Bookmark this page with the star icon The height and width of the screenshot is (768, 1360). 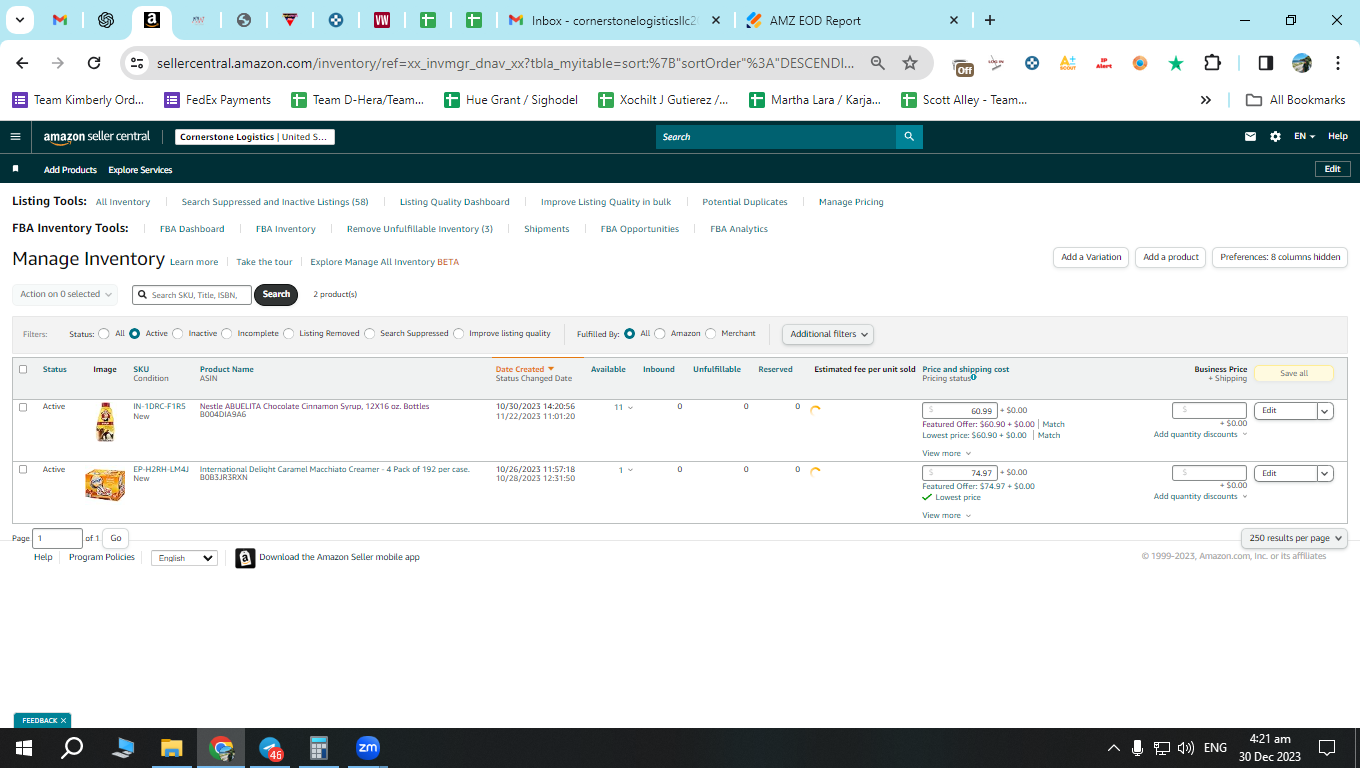click(x=910, y=63)
